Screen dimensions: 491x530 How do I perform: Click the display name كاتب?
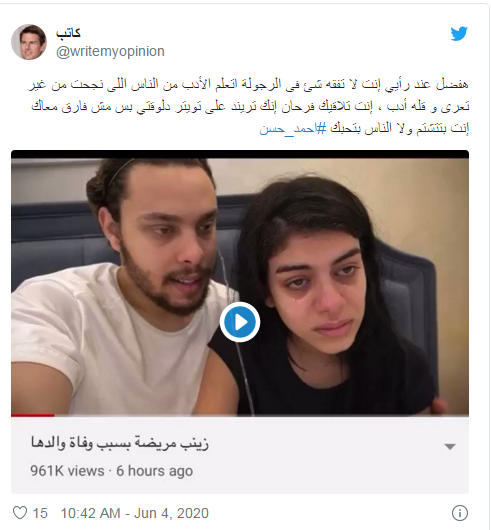coord(68,32)
